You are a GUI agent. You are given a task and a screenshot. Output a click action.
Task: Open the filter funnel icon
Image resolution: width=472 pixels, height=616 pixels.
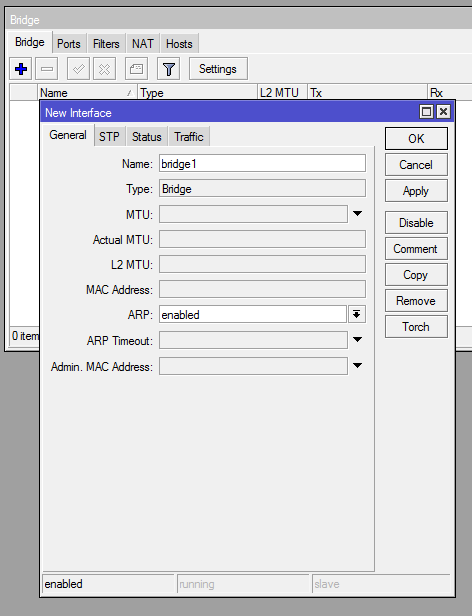169,69
